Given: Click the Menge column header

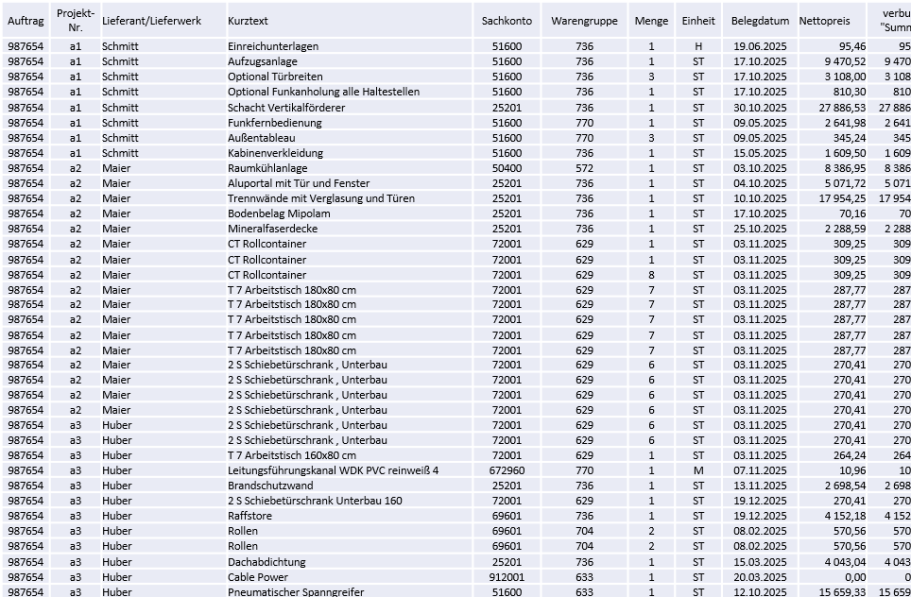Looking at the screenshot, I should pos(651,20).
